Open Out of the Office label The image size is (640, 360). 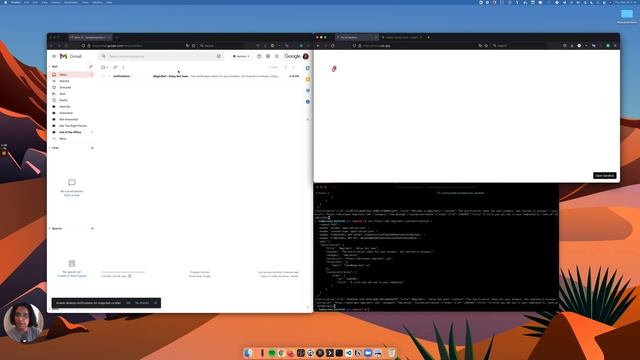tap(71, 132)
